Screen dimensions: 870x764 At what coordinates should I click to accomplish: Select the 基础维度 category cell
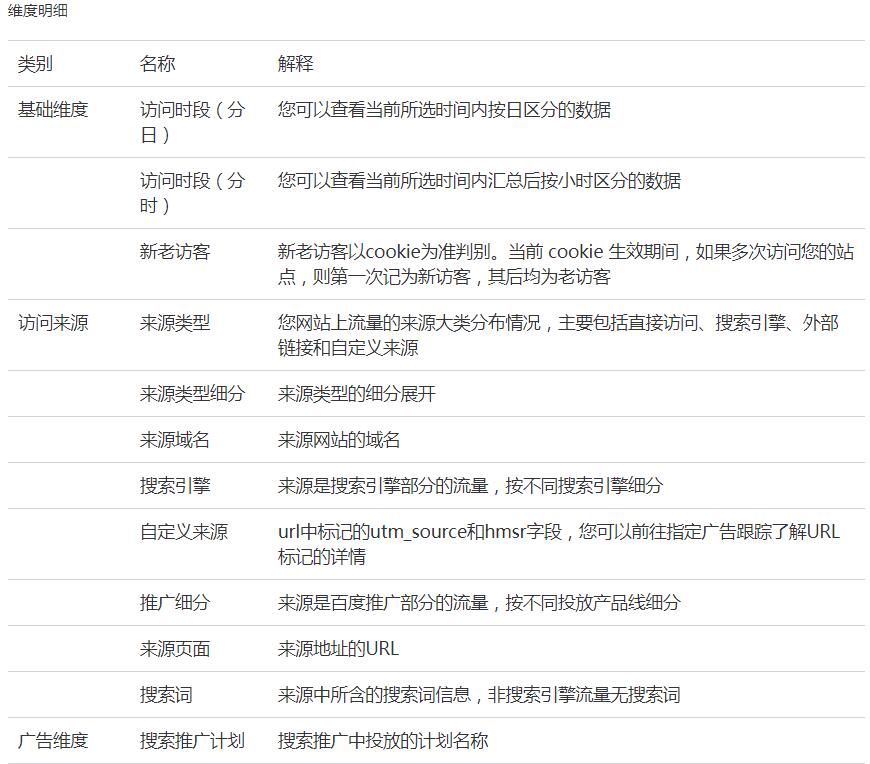click(53, 110)
